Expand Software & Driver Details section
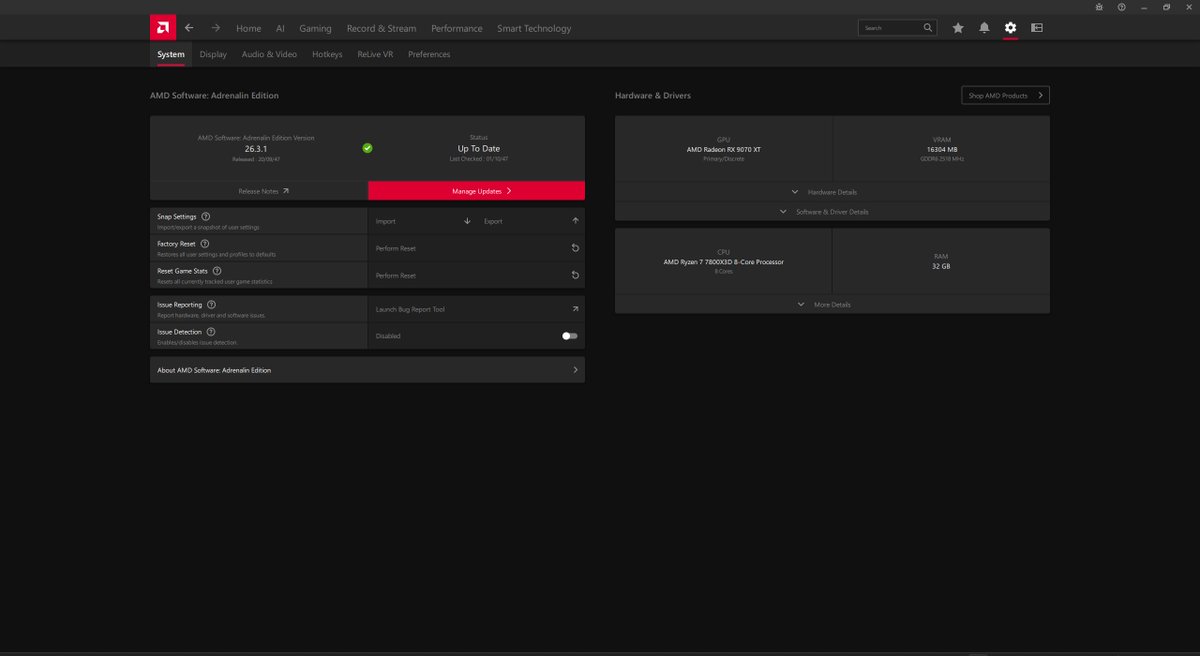 pyautogui.click(x=832, y=212)
